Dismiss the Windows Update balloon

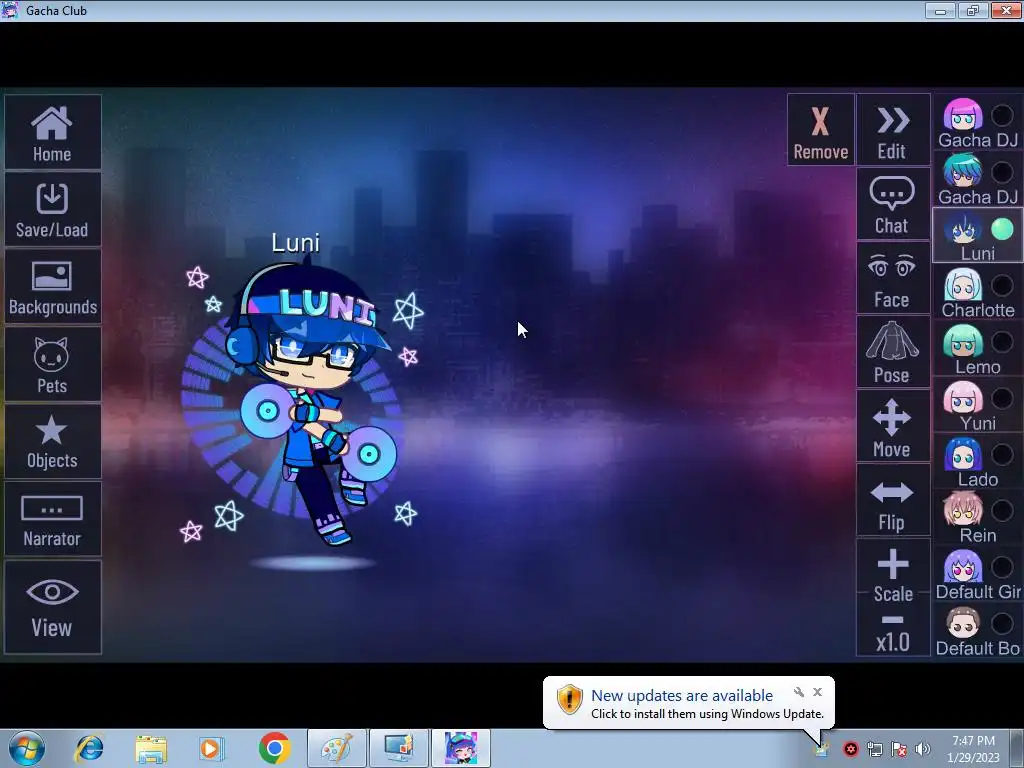click(818, 692)
